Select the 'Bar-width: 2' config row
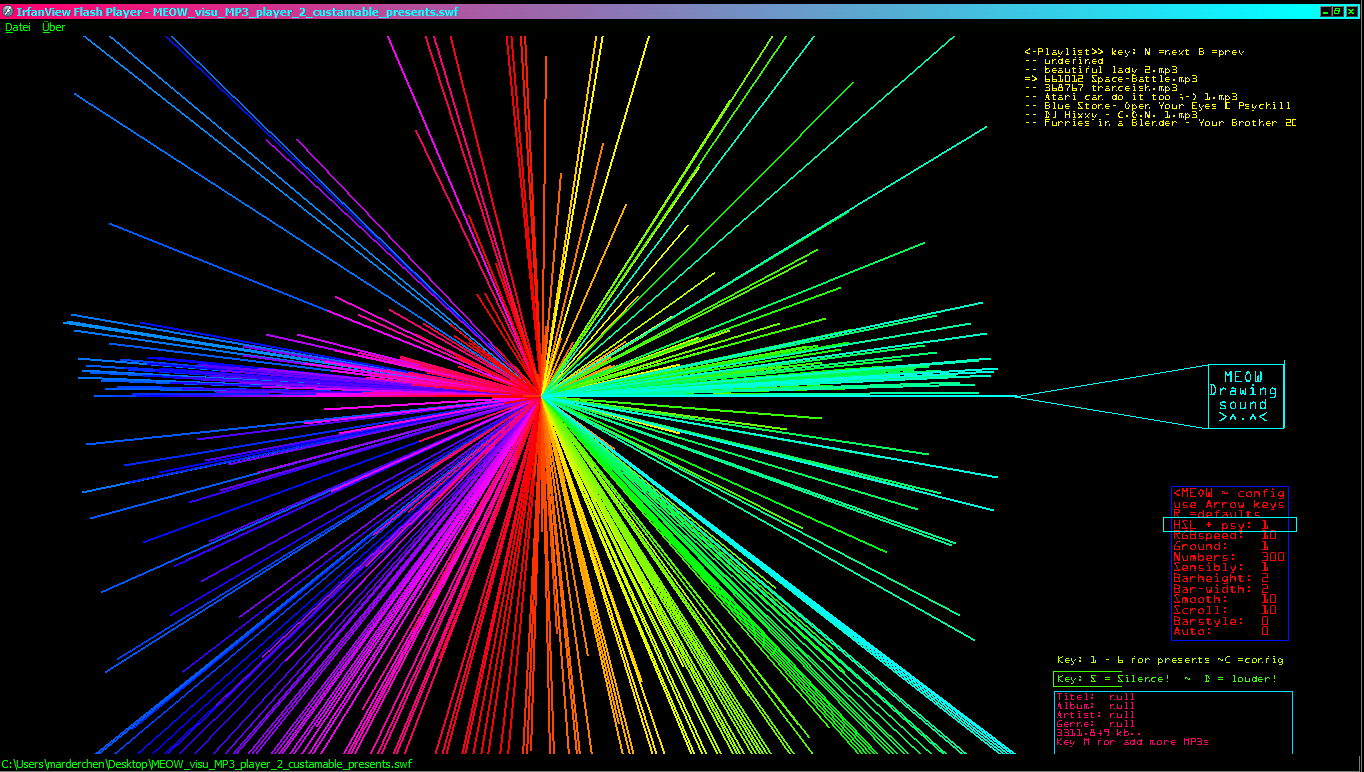Screen dimensions: 1364x772 [1221, 589]
